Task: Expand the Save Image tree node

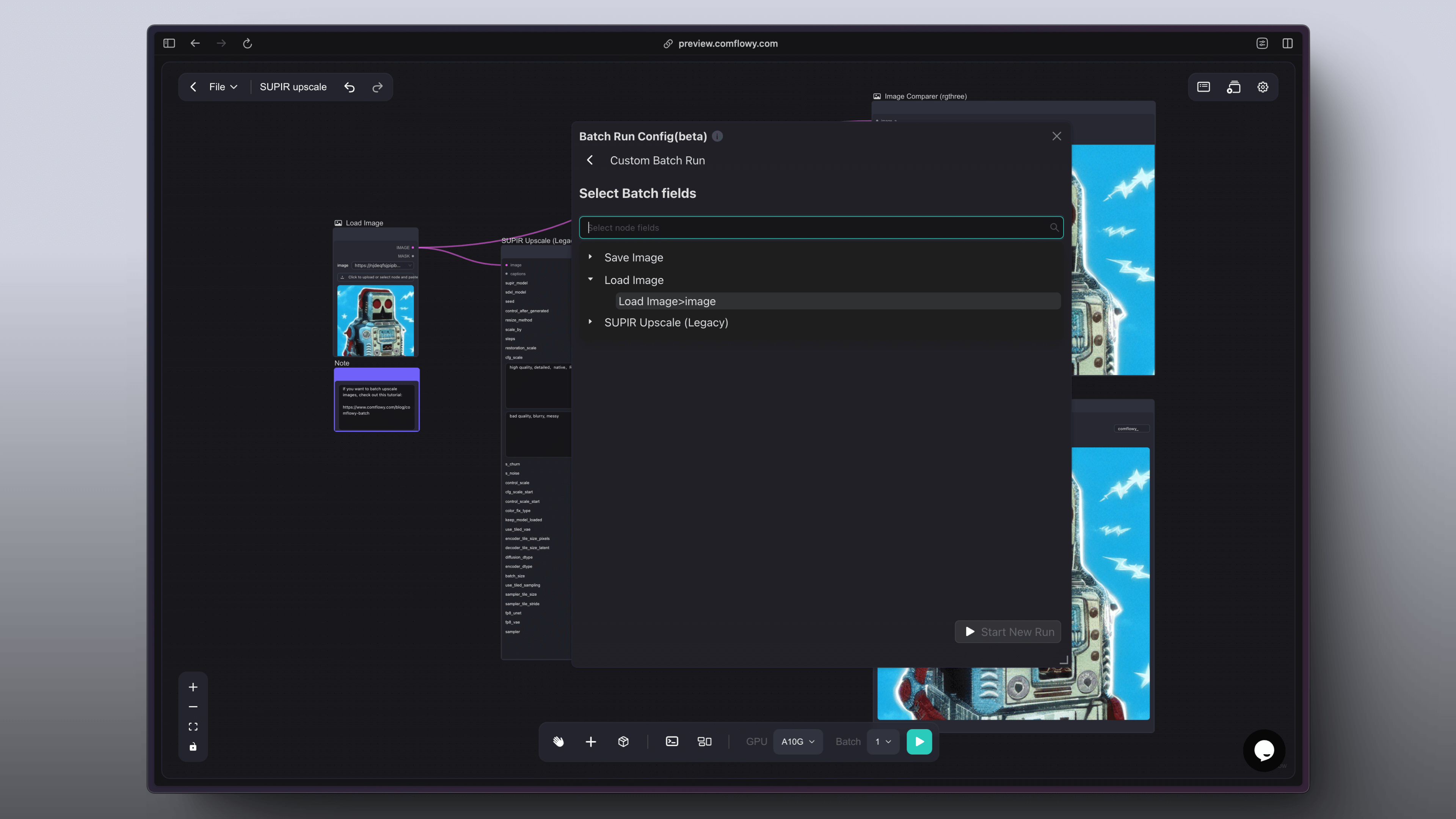Action: point(590,257)
